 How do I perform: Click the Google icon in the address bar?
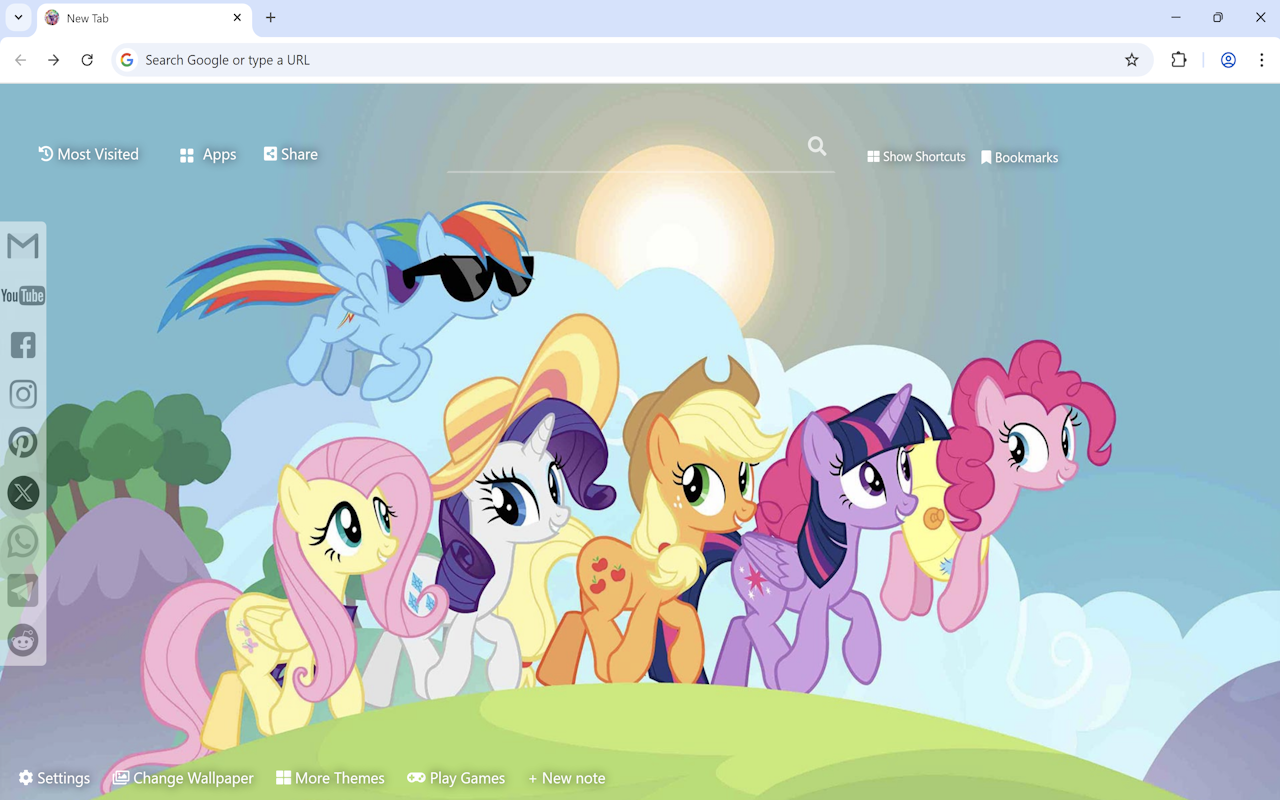coord(127,60)
